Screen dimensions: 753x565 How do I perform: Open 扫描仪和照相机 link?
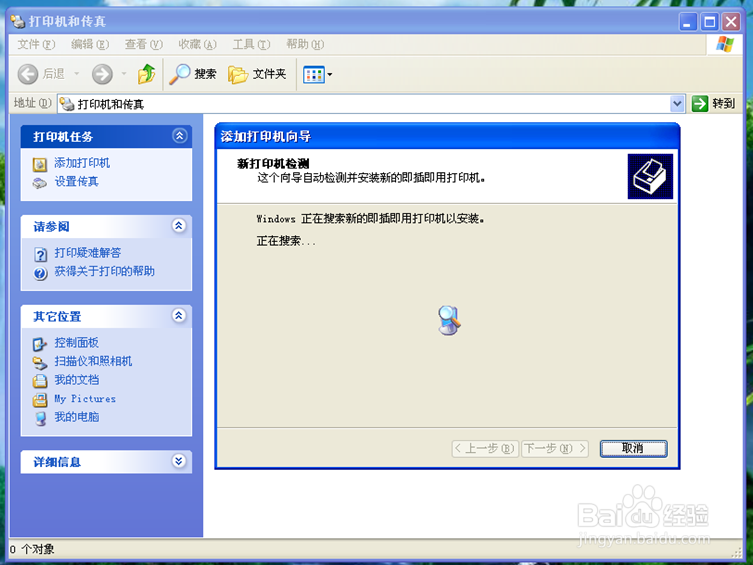[x=93, y=361]
